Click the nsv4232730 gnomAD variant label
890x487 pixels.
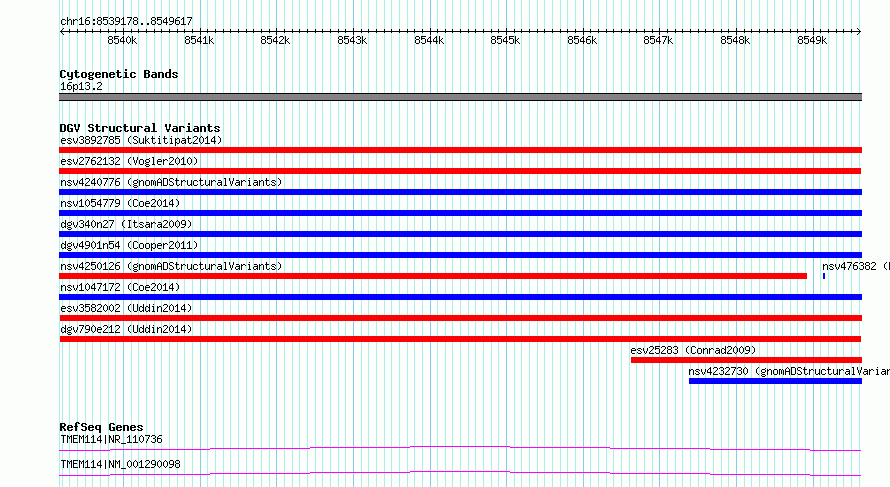click(789, 371)
